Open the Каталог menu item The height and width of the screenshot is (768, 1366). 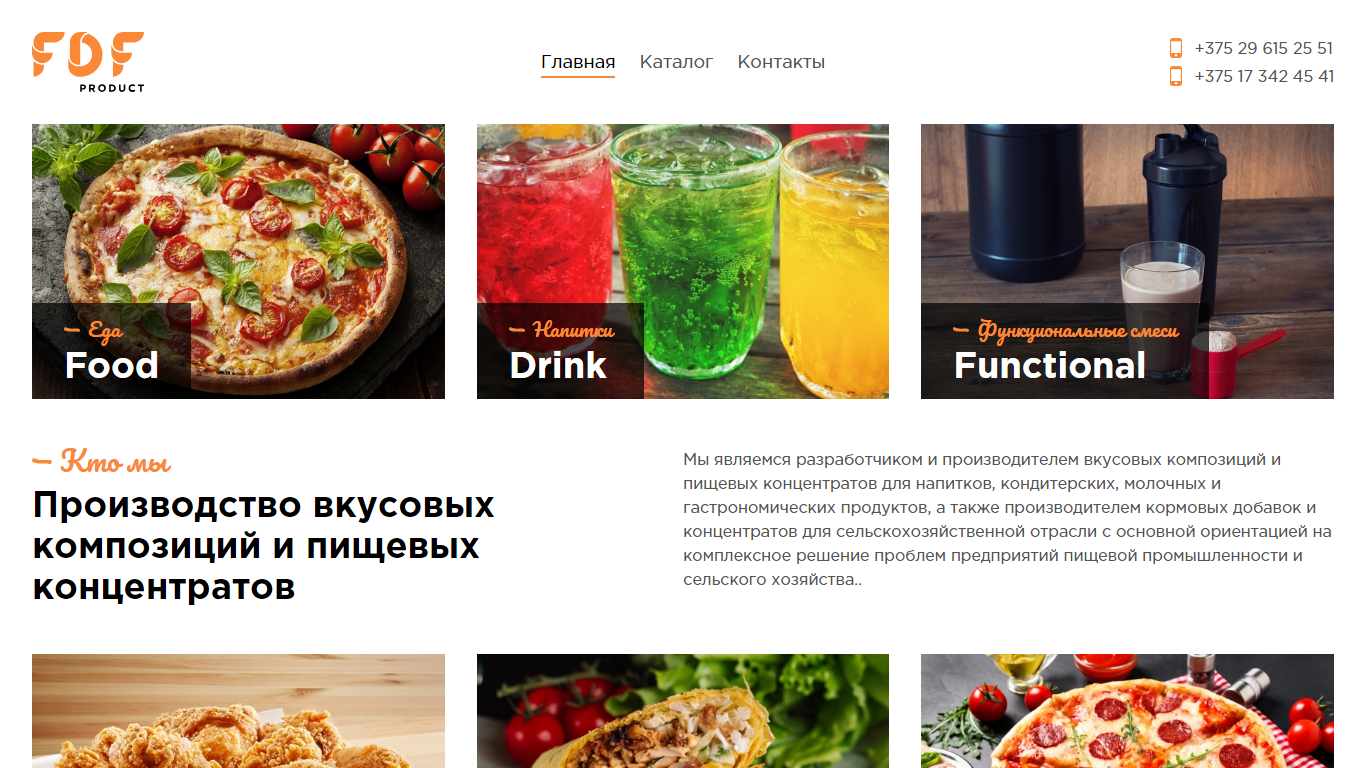tap(676, 62)
